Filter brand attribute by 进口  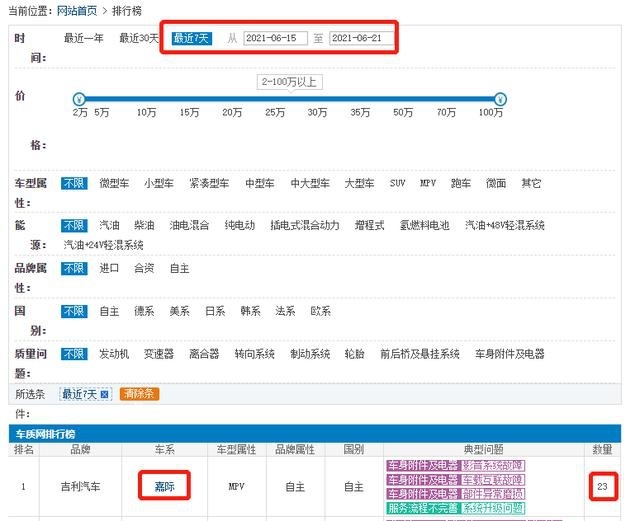pos(109,269)
